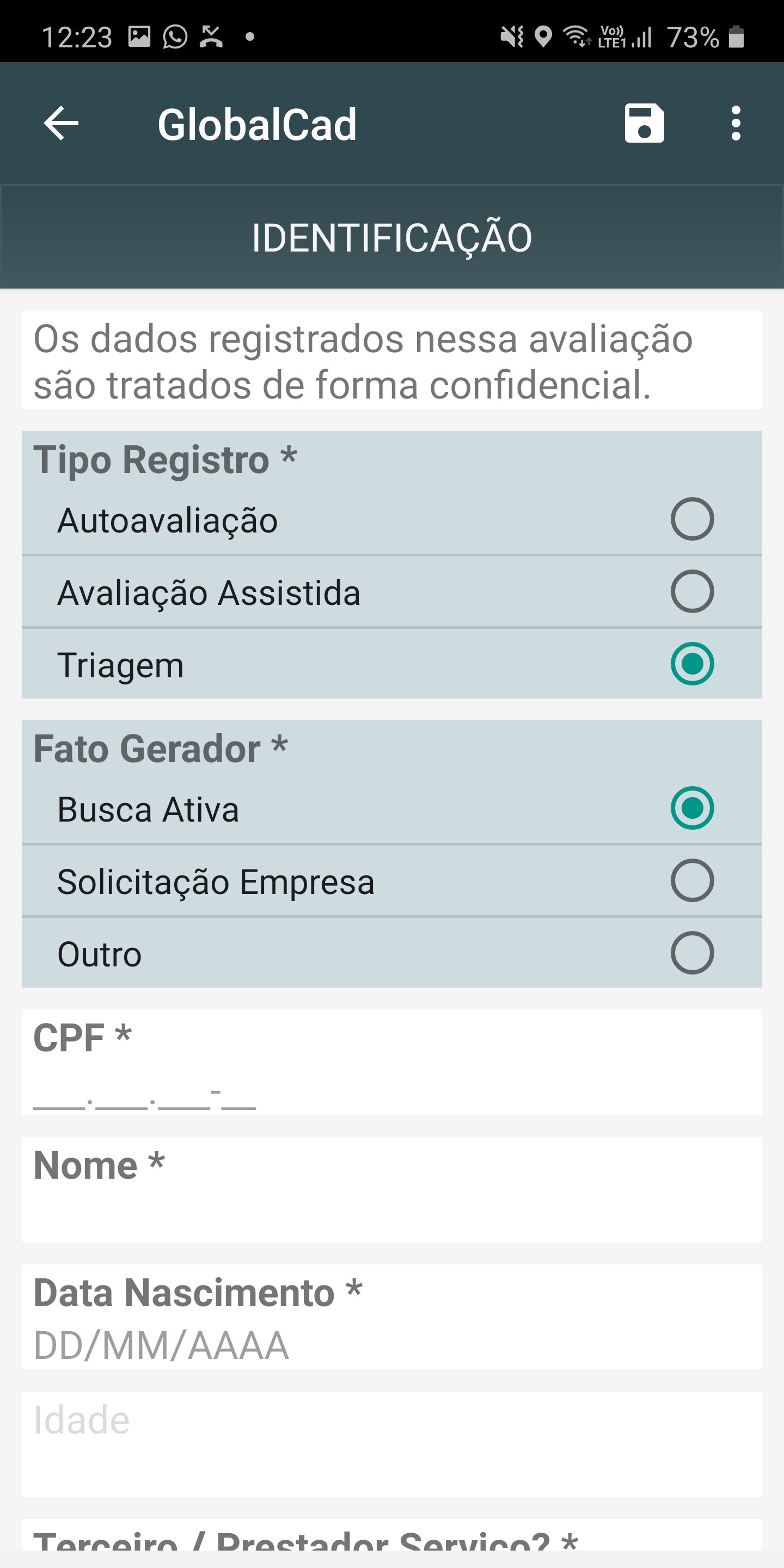Screen dimensions: 784x1568
Task: Select the Triagem radio button
Action: click(x=692, y=664)
